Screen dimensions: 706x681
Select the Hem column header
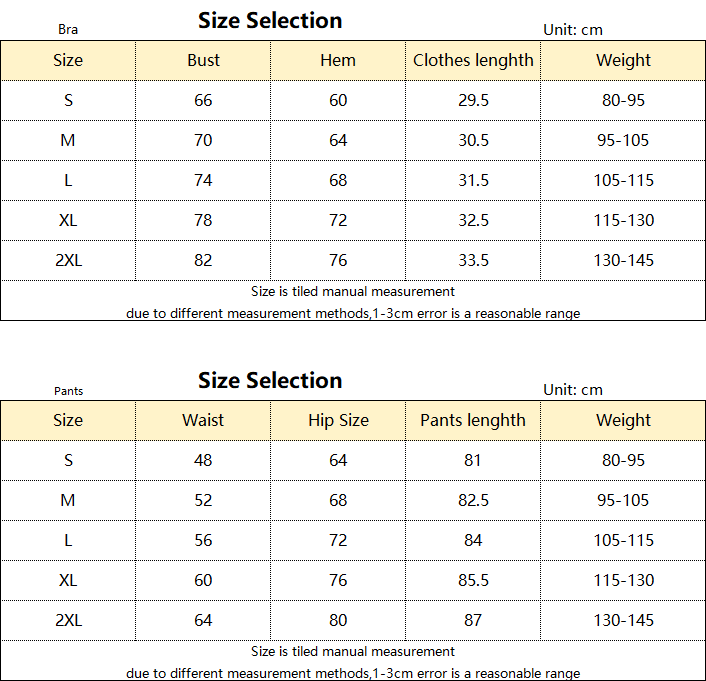tap(338, 60)
